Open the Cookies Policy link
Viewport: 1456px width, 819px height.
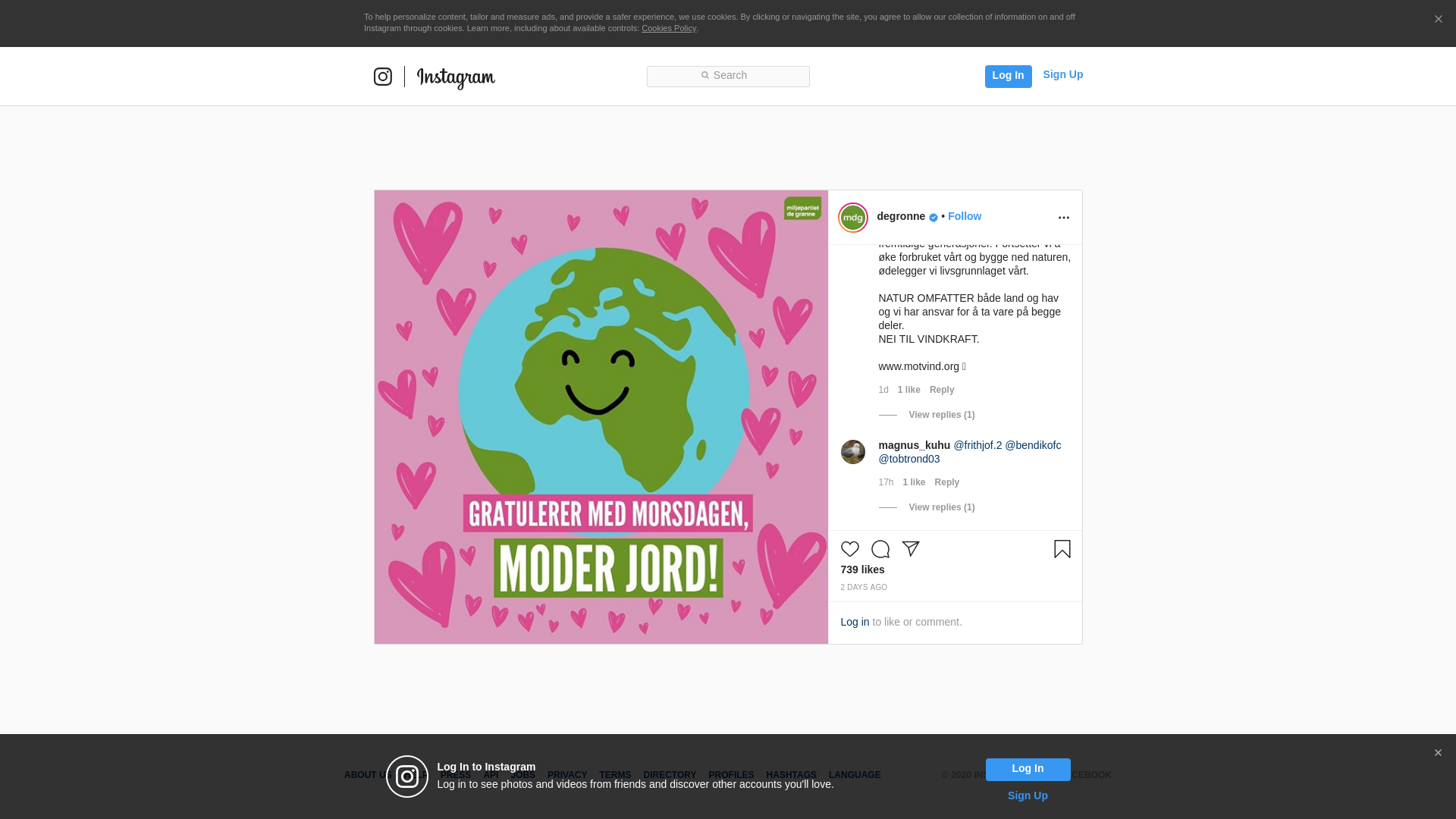click(668, 28)
